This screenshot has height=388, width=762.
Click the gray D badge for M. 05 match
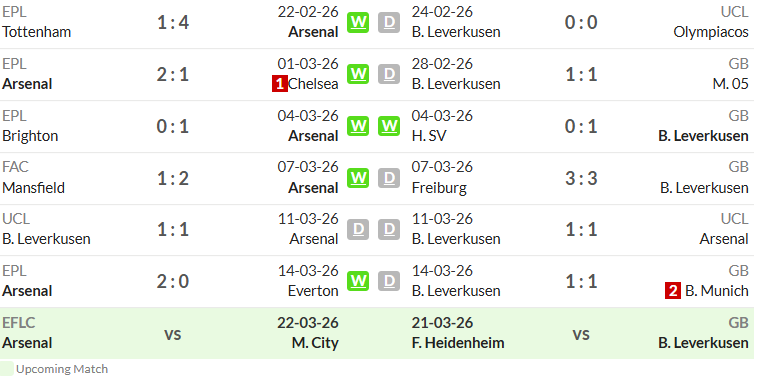(389, 74)
